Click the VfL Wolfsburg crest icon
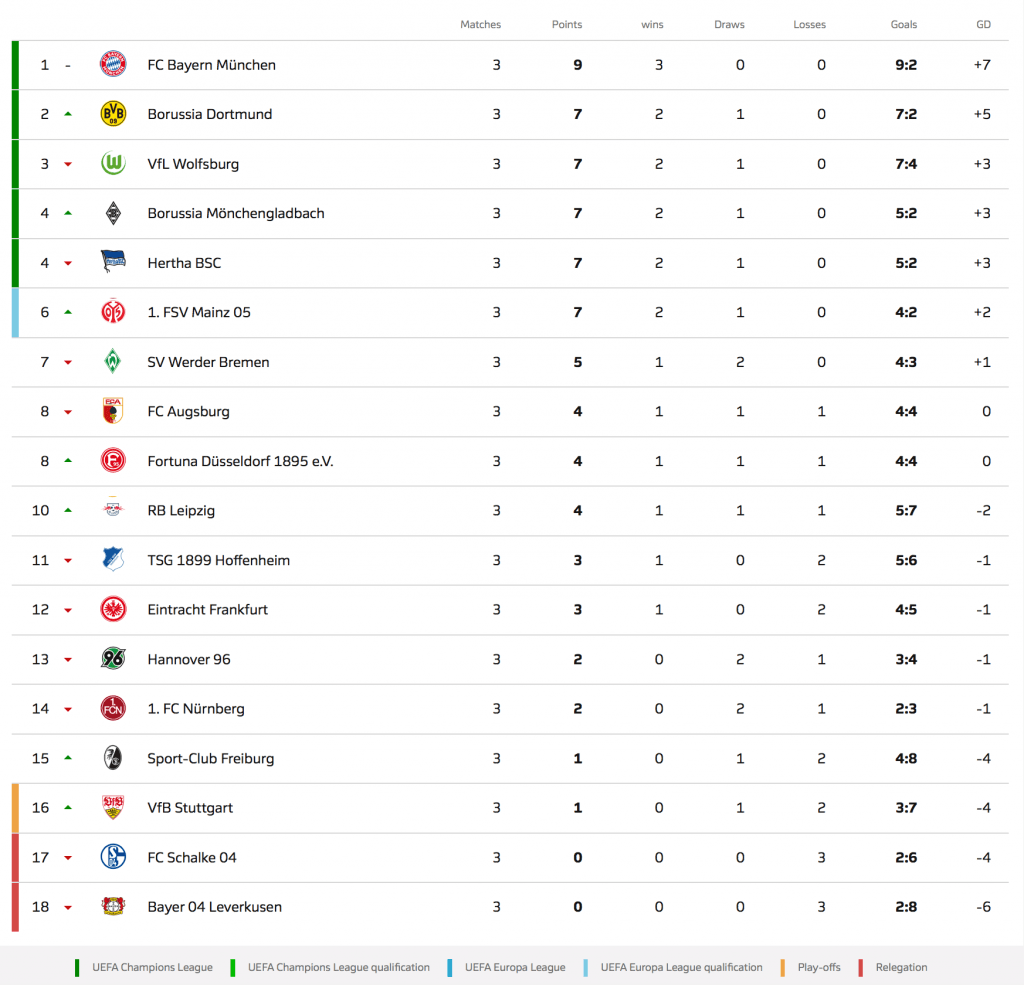This screenshot has width=1024, height=985. [x=113, y=164]
